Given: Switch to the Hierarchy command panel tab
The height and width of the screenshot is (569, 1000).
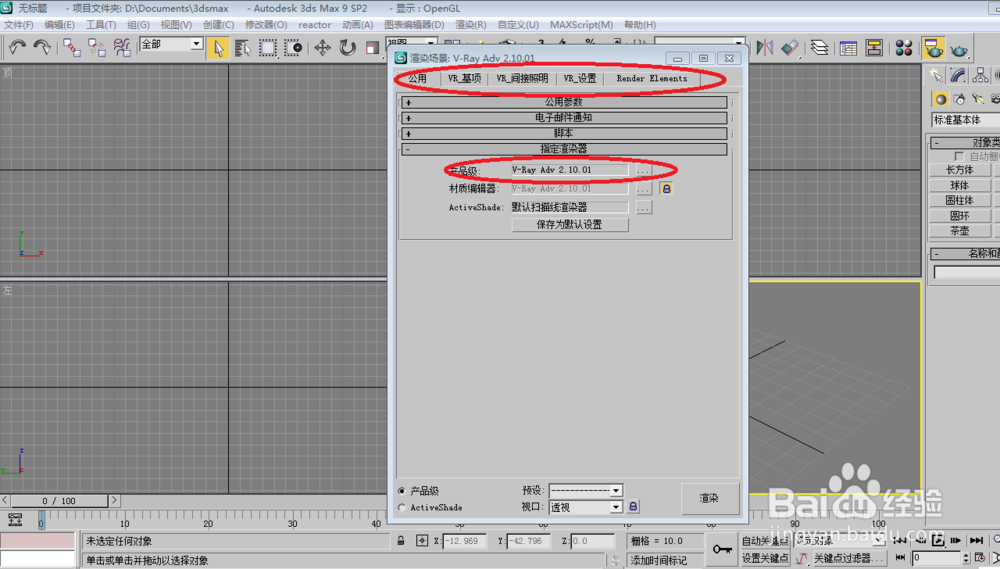Looking at the screenshot, I should pyautogui.click(x=980, y=75).
